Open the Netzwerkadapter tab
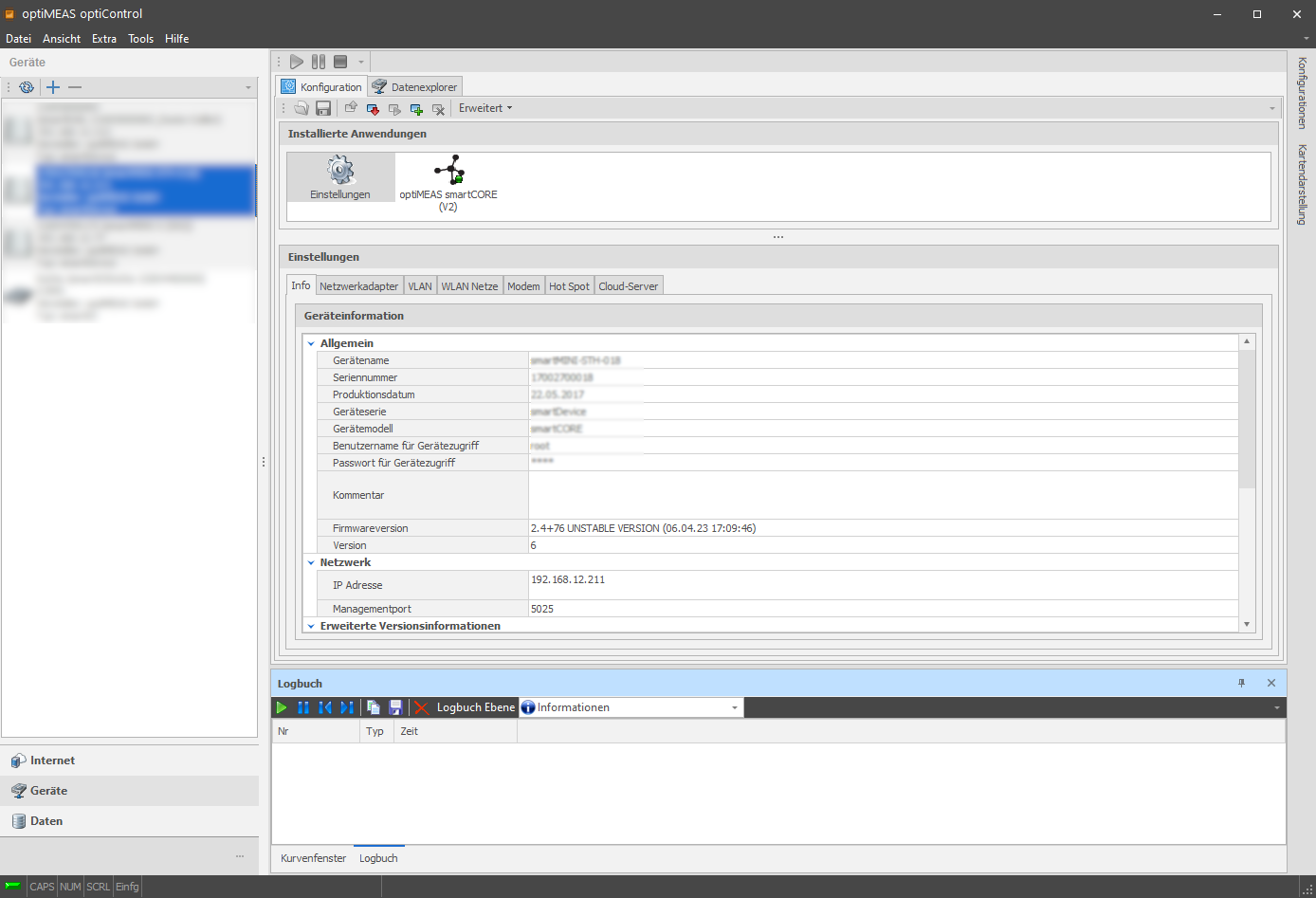The height and width of the screenshot is (898, 1316). pyautogui.click(x=358, y=286)
